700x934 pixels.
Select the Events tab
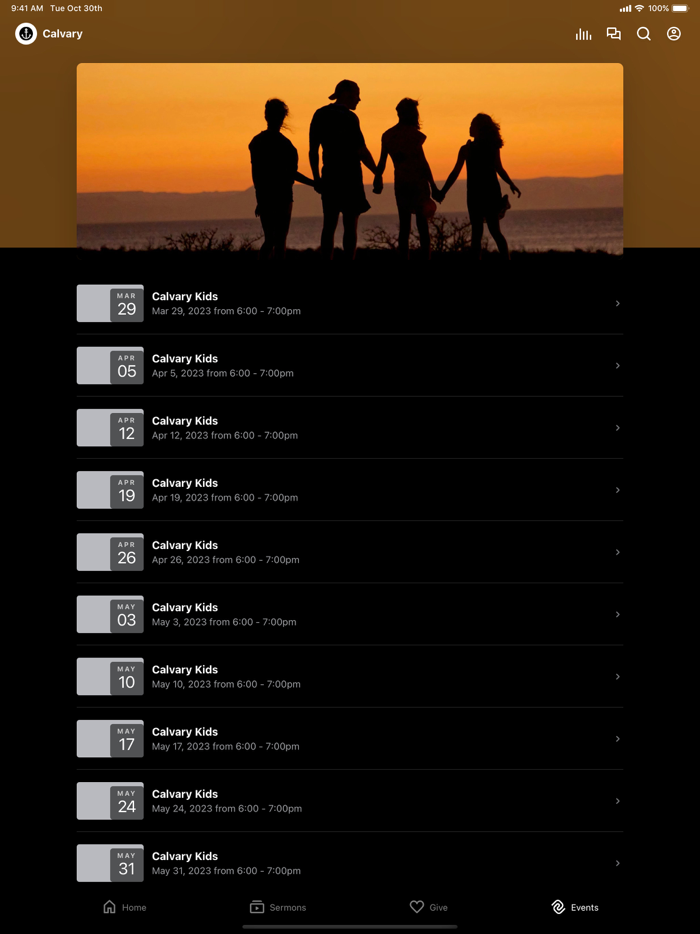click(x=575, y=907)
